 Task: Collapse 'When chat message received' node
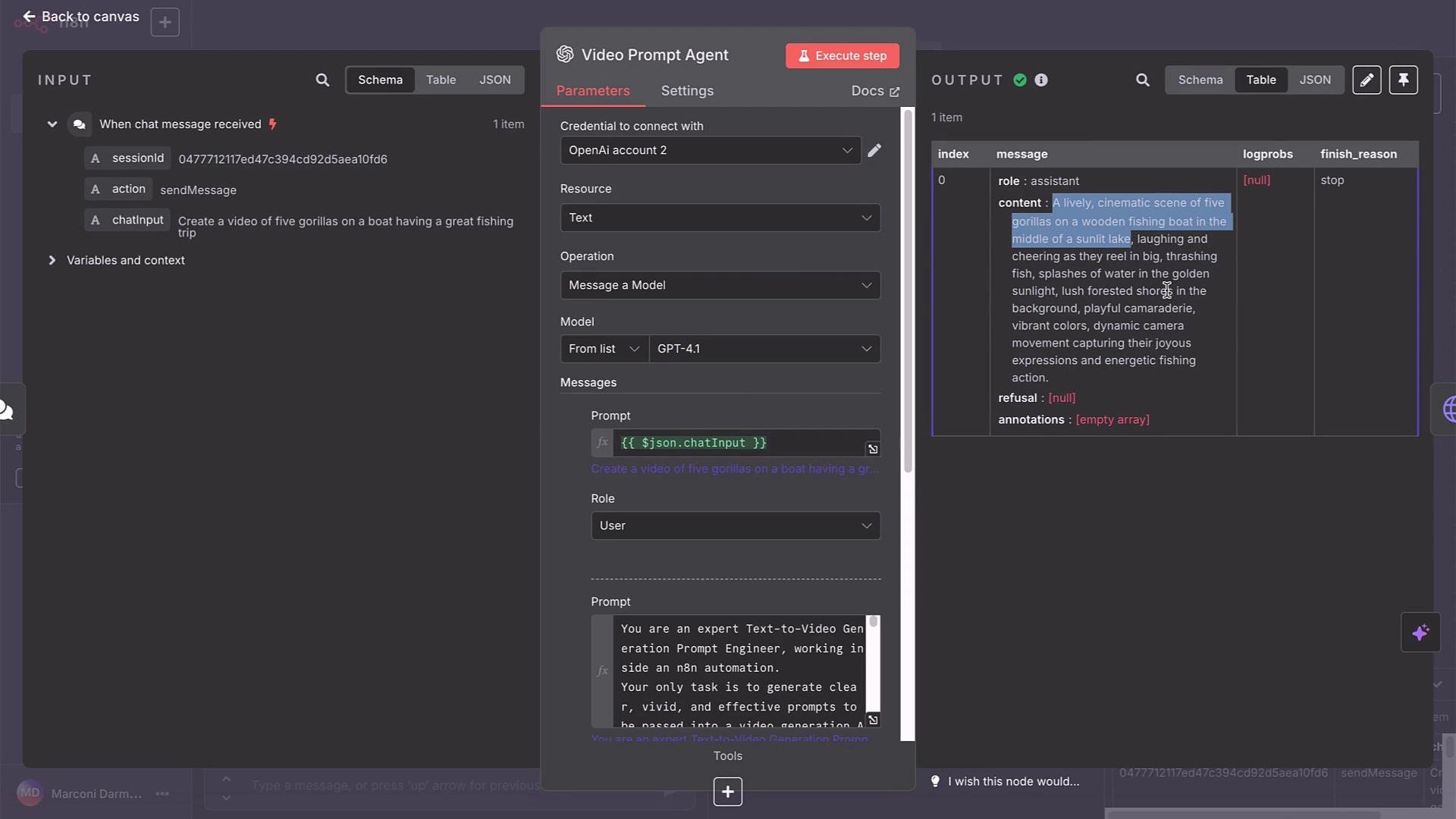pos(52,124)
